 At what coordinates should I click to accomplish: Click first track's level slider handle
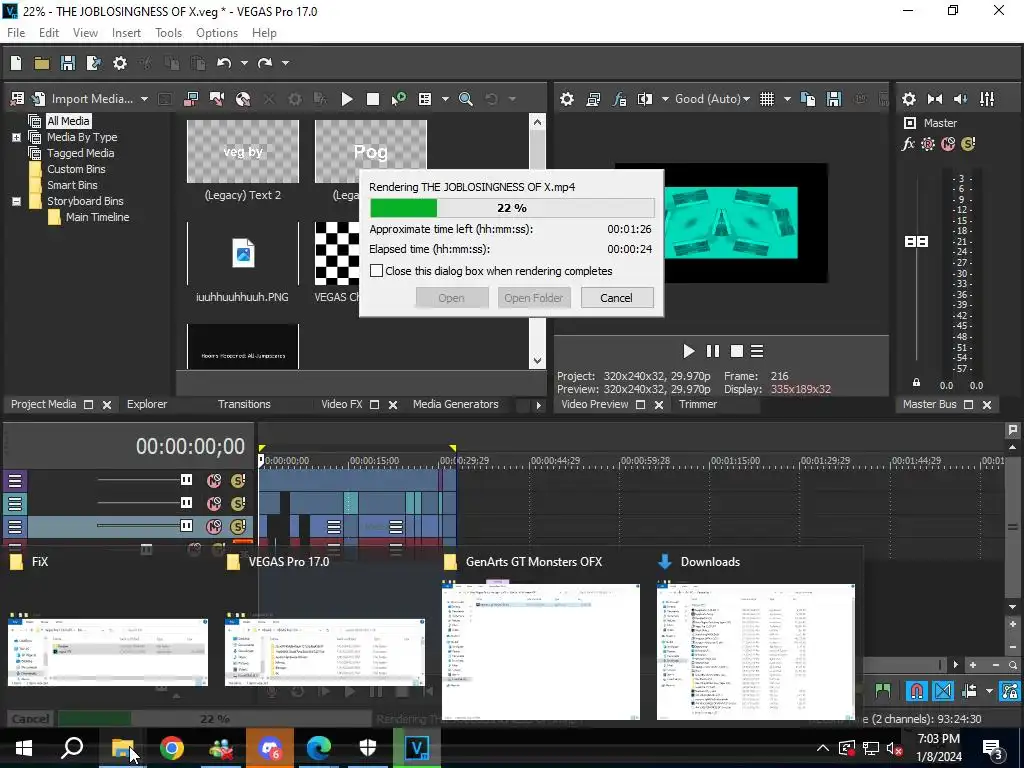186,480
